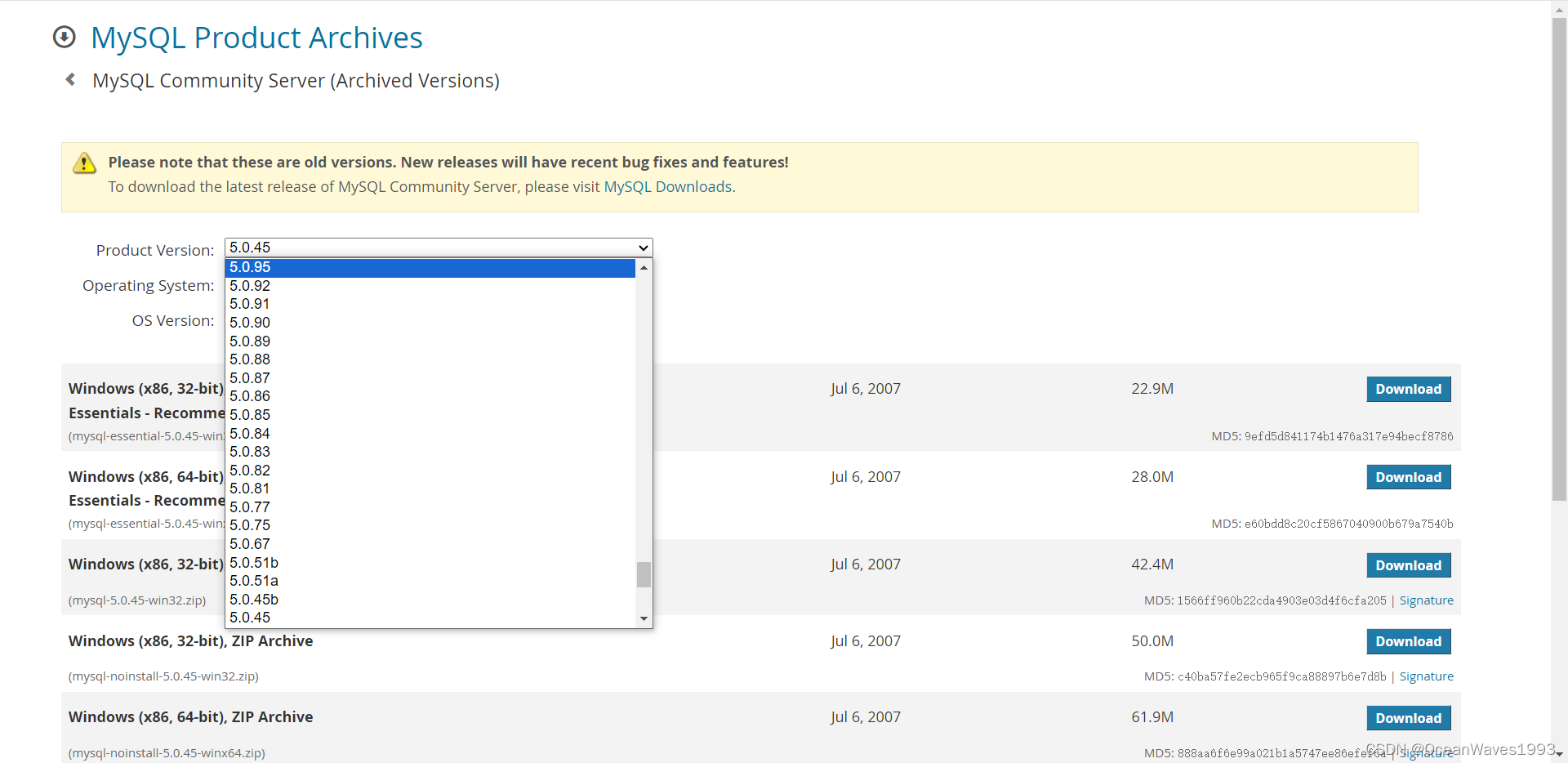This screenshot has width=1568, height=763.
Task: Pick the 5.0.81 list entry
Action: [430, 489]
